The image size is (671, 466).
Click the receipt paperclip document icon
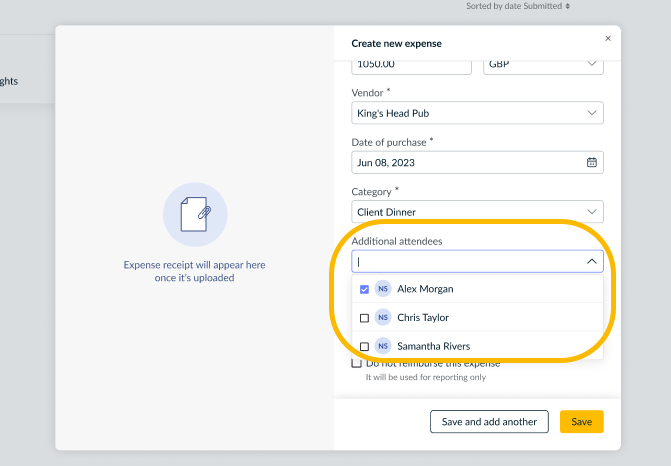(x=195, y=214)
